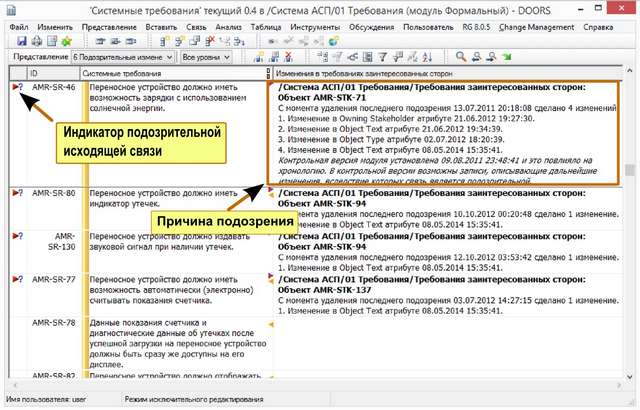Click suspect link indicator for AMR-SR-80
This screenshot has height=410, width=640.
18,193
